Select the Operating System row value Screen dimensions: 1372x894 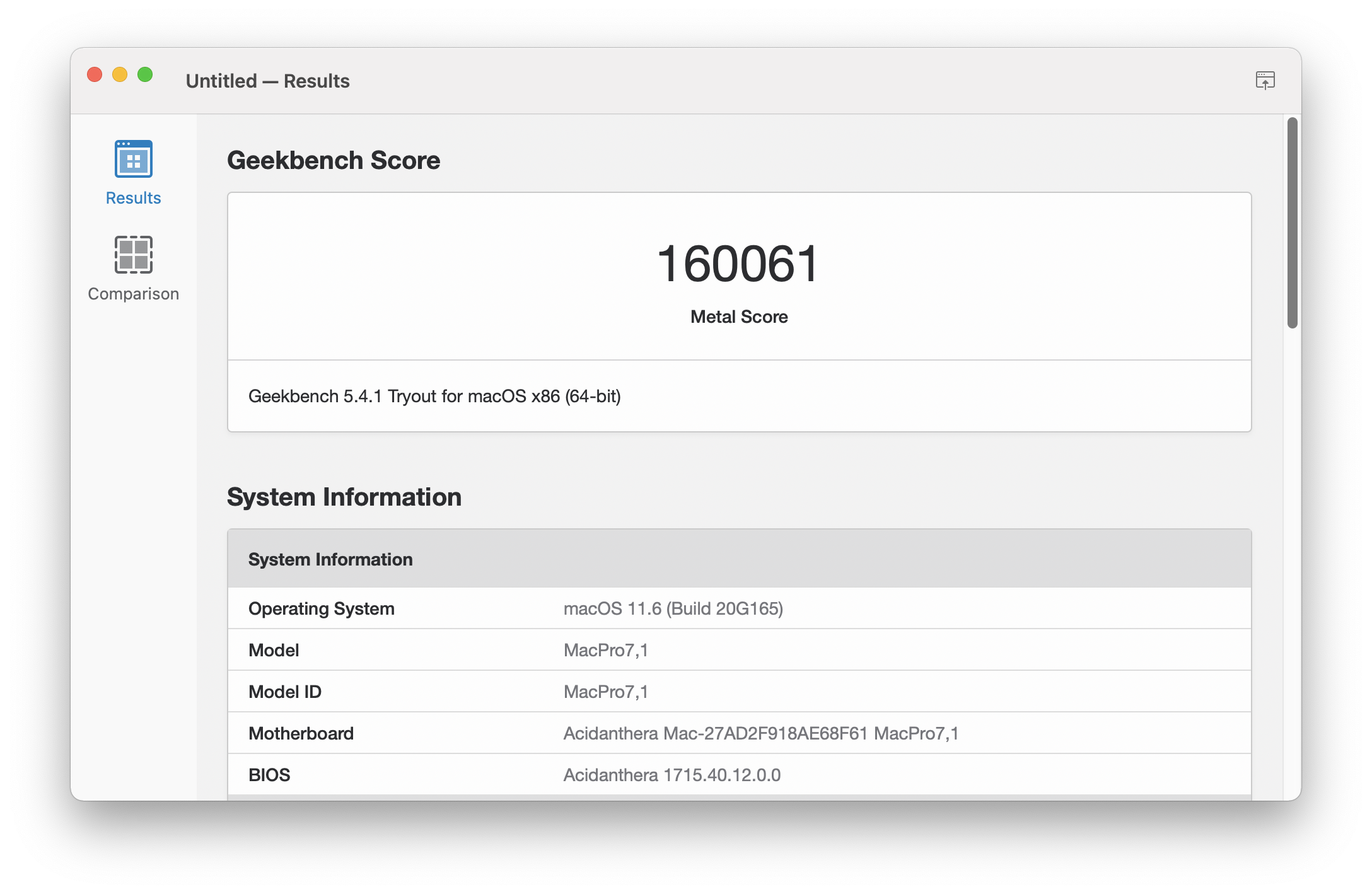click(673, 608)
